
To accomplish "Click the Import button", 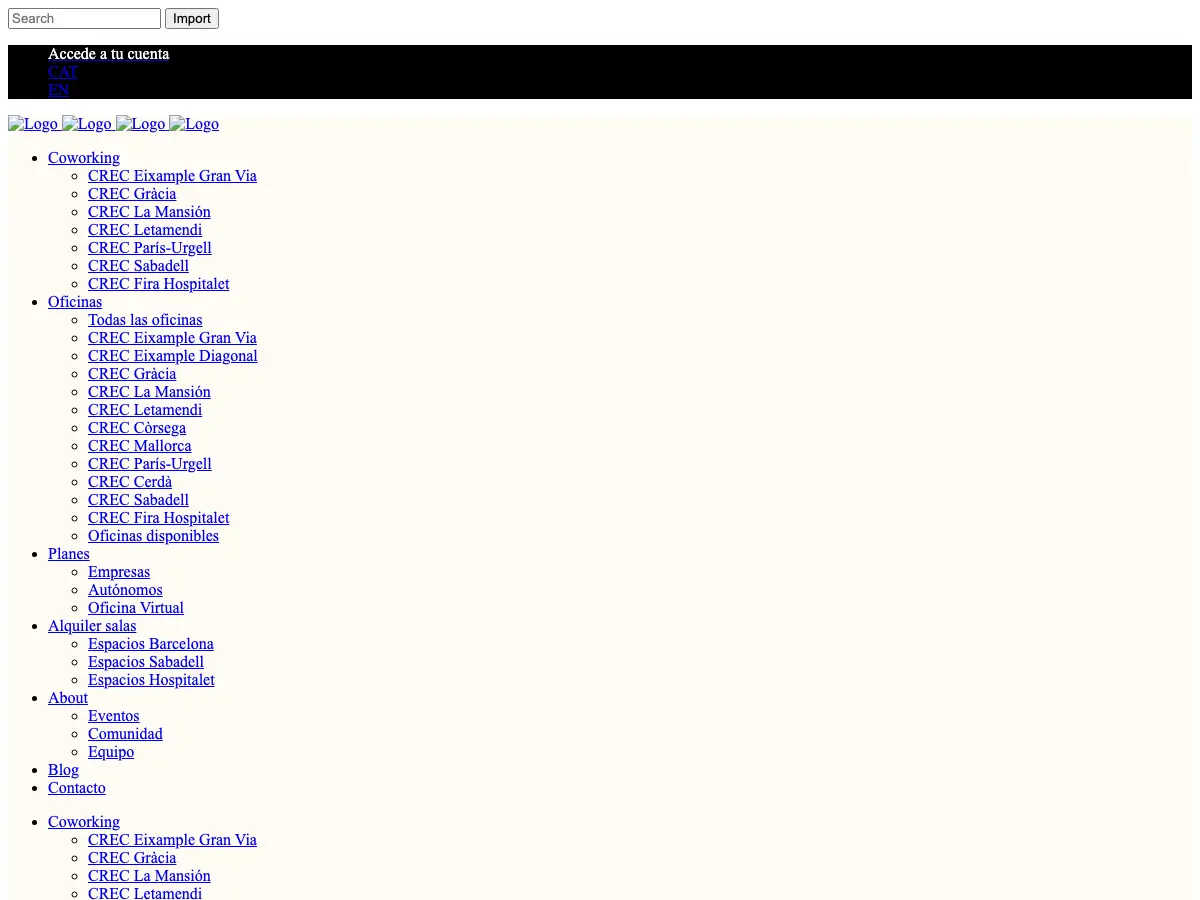I will (x=192, y=19).
